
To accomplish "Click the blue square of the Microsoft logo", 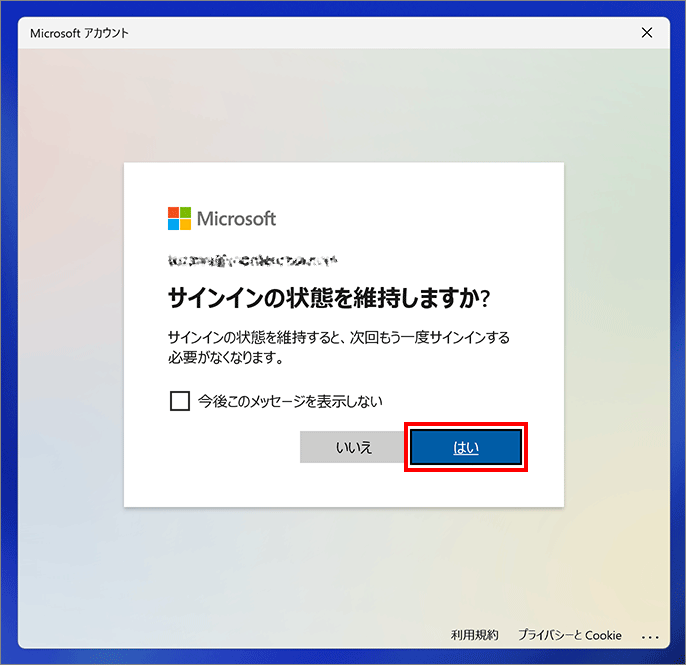I will [x=173, y=224].
